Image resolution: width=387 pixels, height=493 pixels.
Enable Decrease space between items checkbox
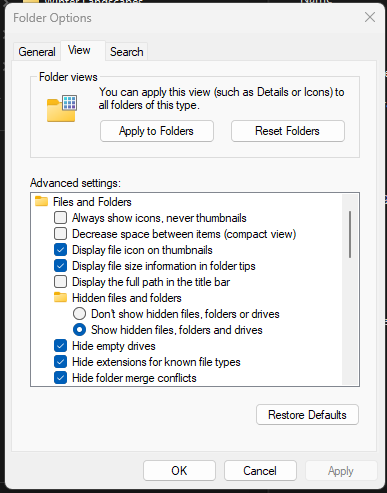[x=60, y=234]
